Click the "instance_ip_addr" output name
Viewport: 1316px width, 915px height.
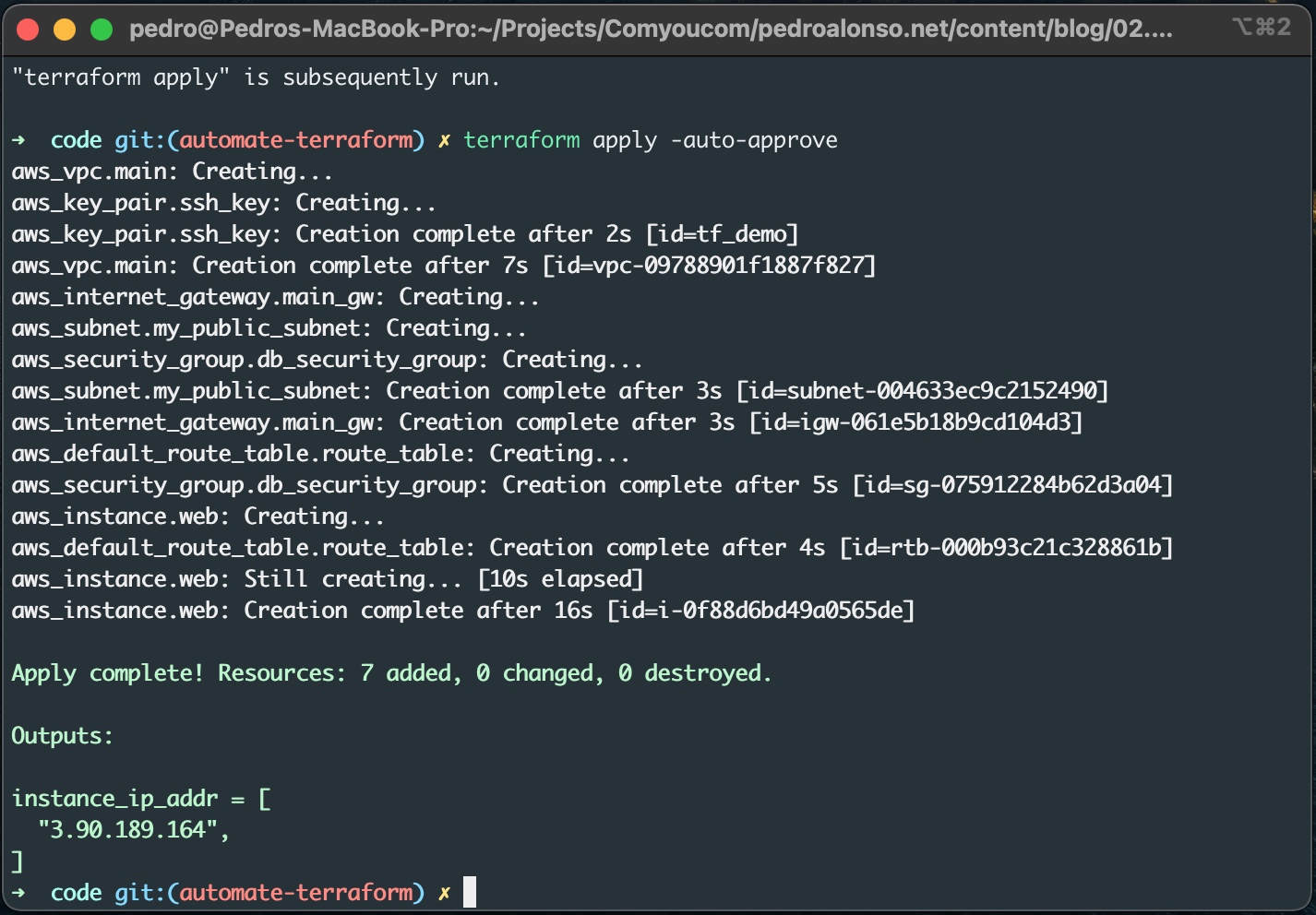114,799
